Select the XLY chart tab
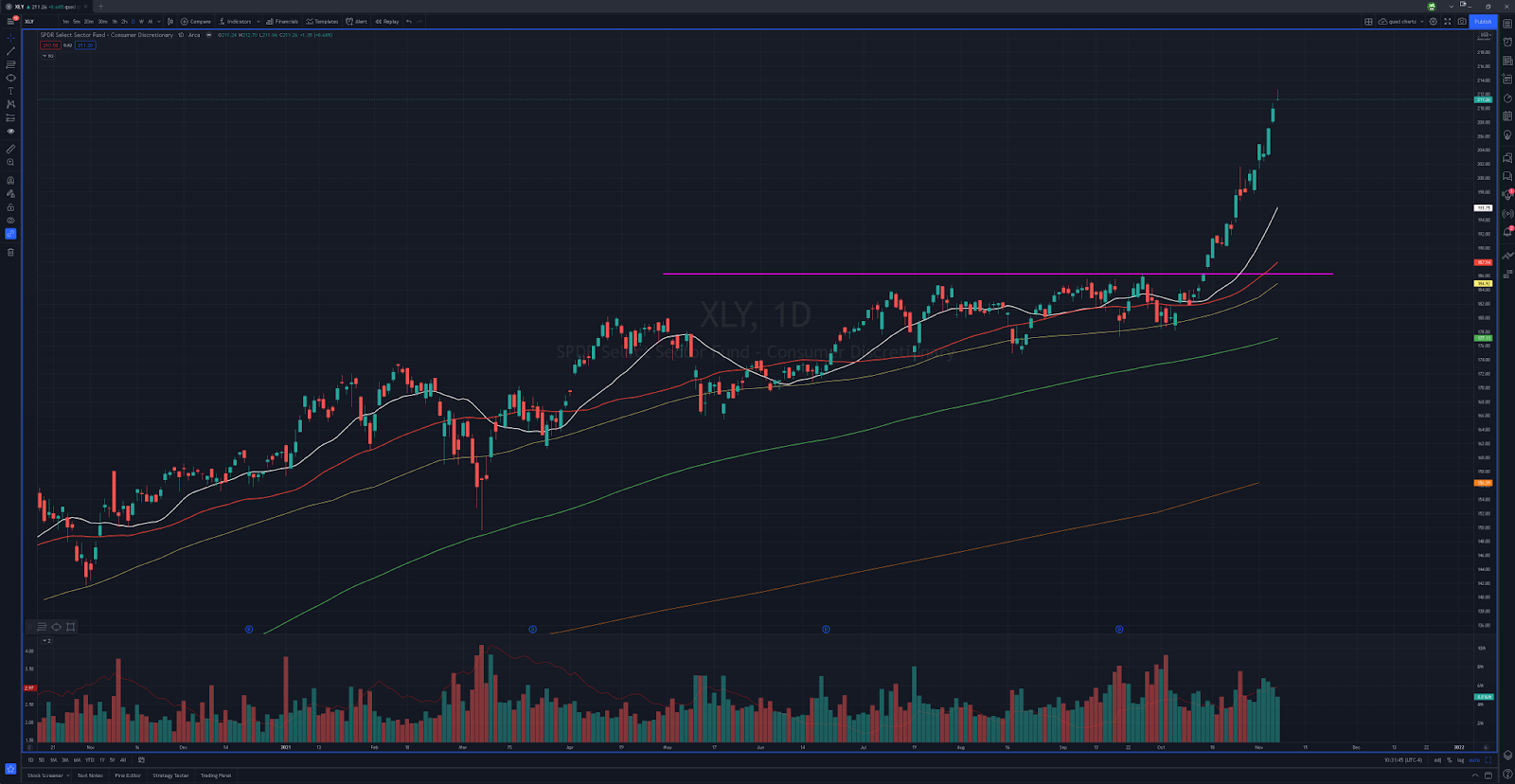The width and height of the screenshot is (1515, 784). click(45, 6)
